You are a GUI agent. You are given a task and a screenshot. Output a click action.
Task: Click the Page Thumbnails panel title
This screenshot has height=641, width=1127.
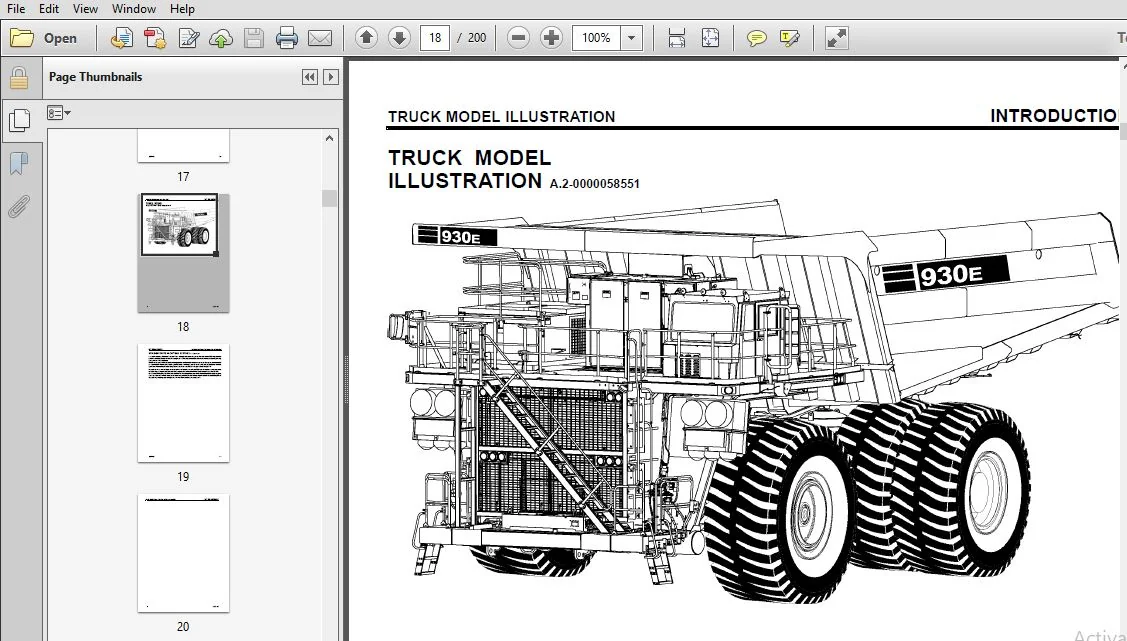coord(96,77)
